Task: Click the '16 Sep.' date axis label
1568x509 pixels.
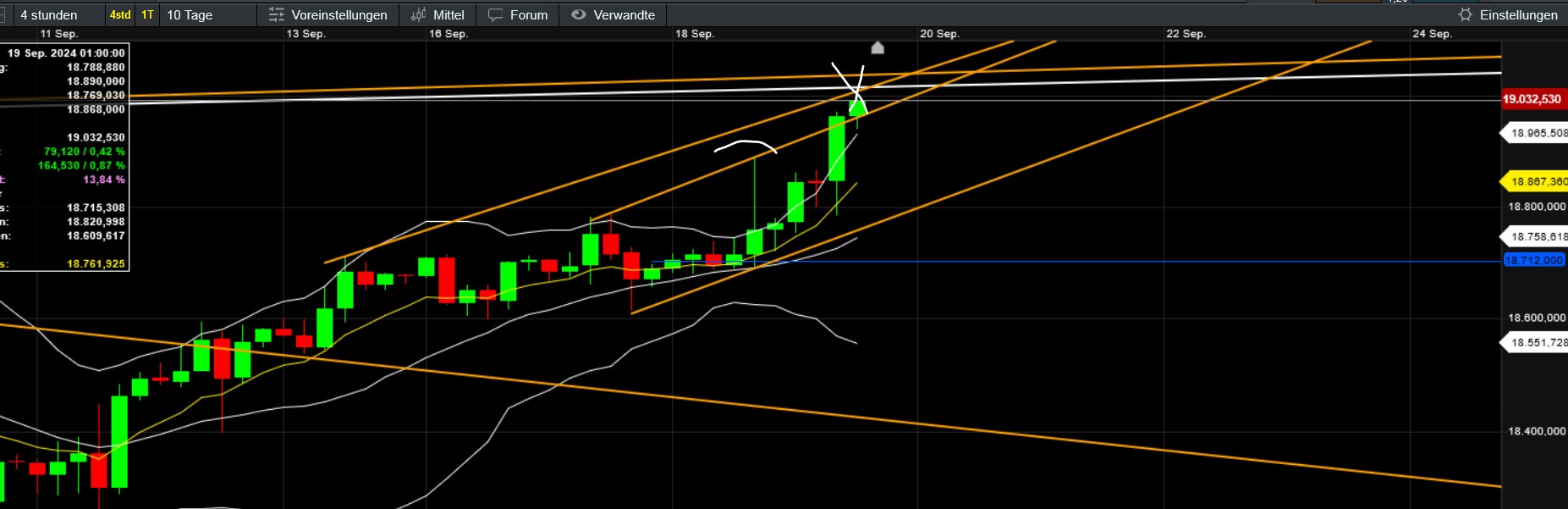Action: point(448,34)
